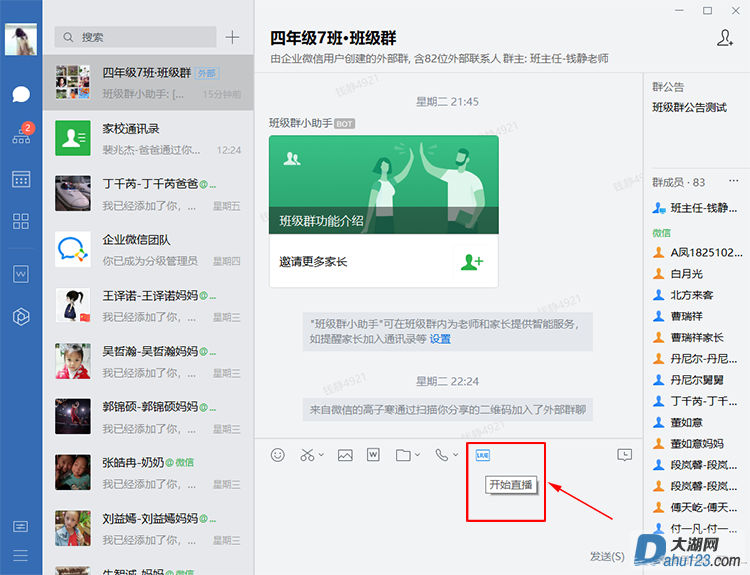Click the scissors screenshot tool
This screenshot has height=575, width=750.
tap(307, 455)
